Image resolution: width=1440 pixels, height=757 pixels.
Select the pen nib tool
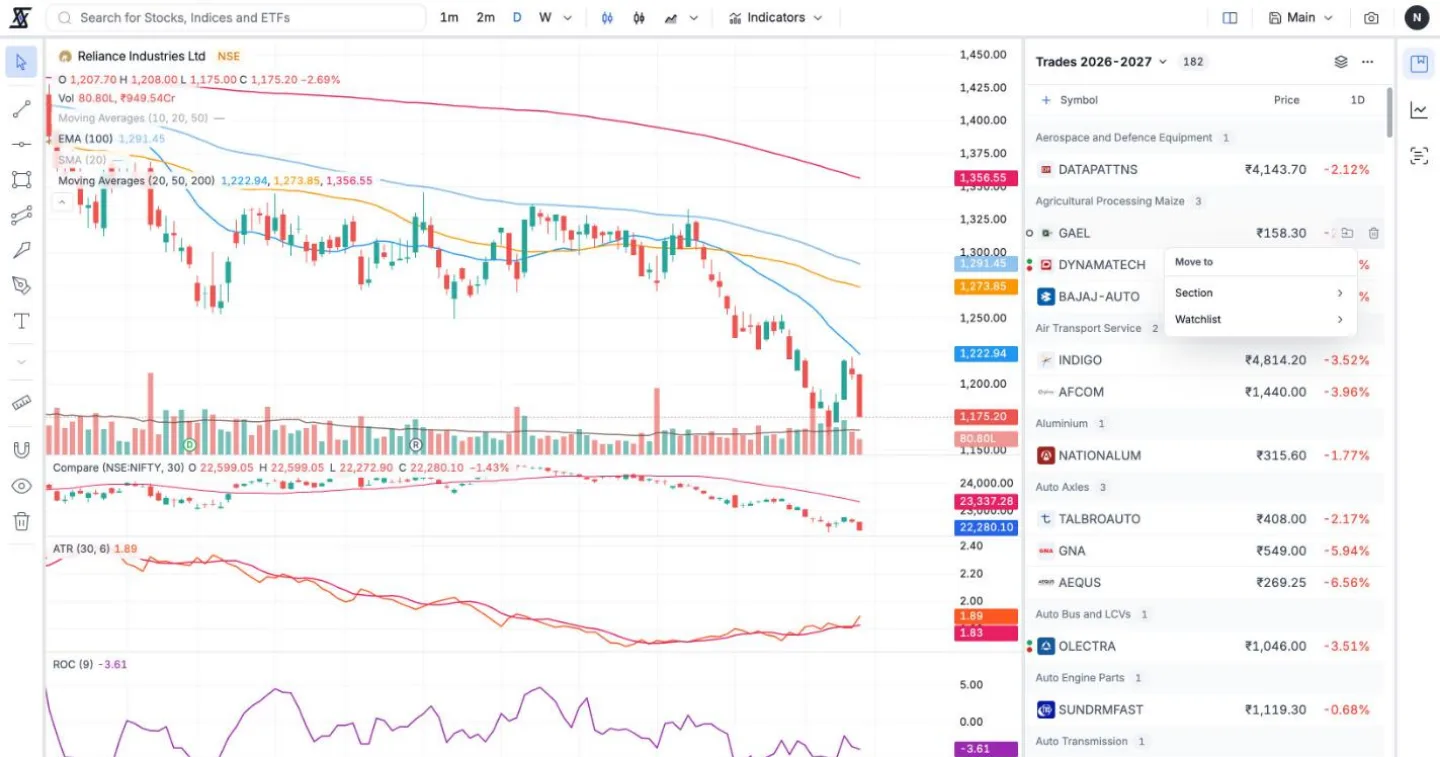[21, 286]
